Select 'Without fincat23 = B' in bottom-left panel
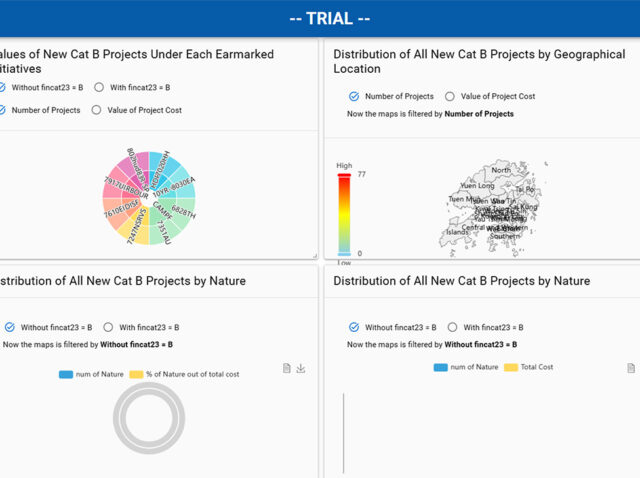The height and width of the screenshot is (478, 640). 10,327
